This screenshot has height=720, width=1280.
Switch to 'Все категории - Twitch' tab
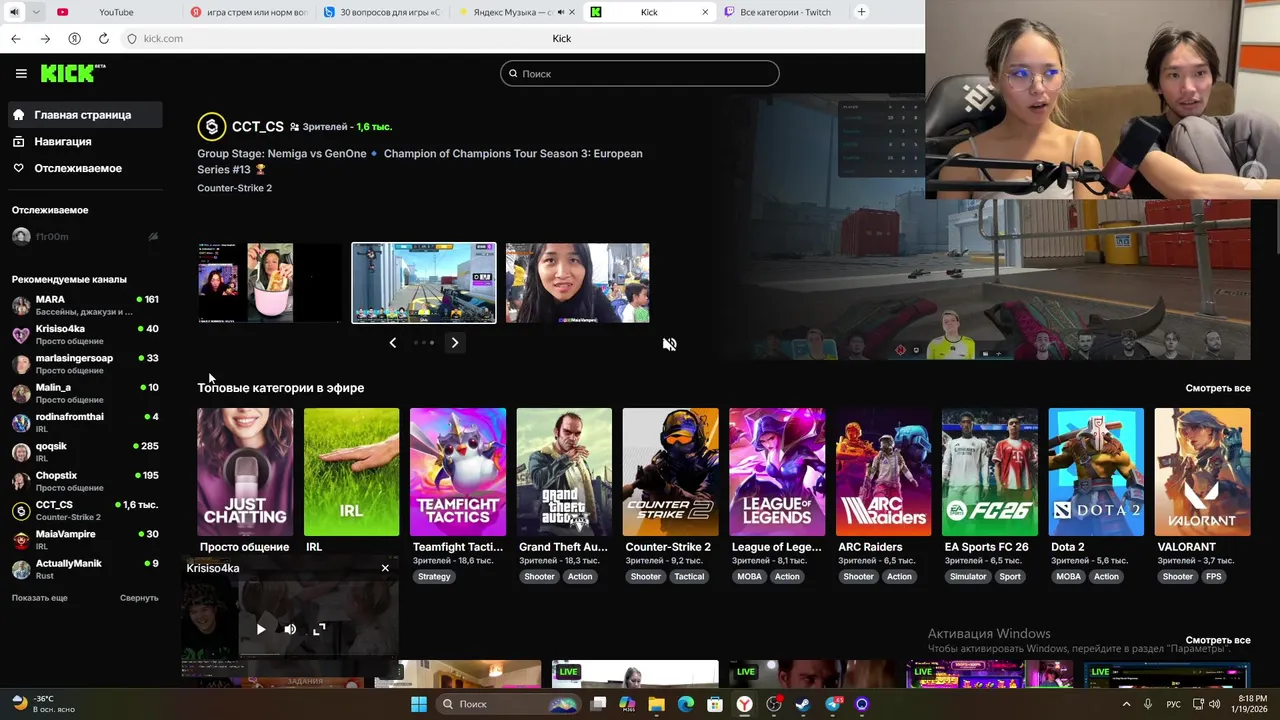click(785, 12)
